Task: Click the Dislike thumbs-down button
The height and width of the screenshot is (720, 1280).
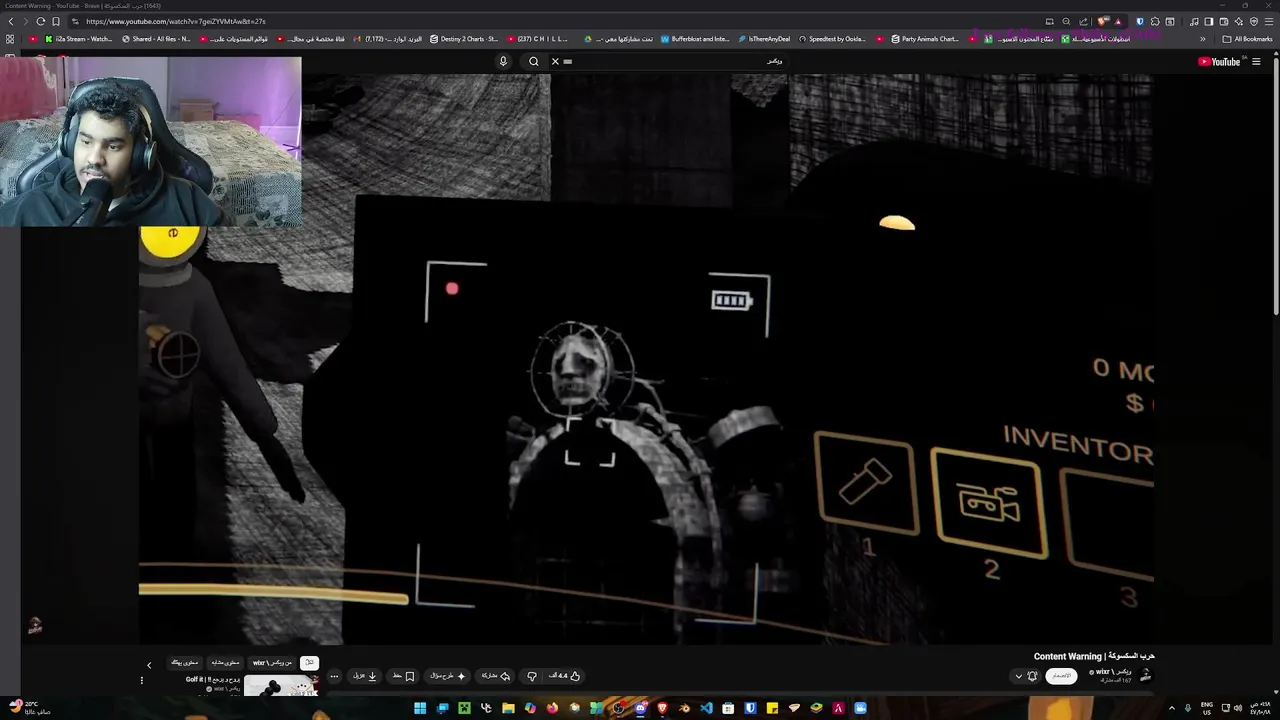Action: pyautogui.click(x=532, y=676)
